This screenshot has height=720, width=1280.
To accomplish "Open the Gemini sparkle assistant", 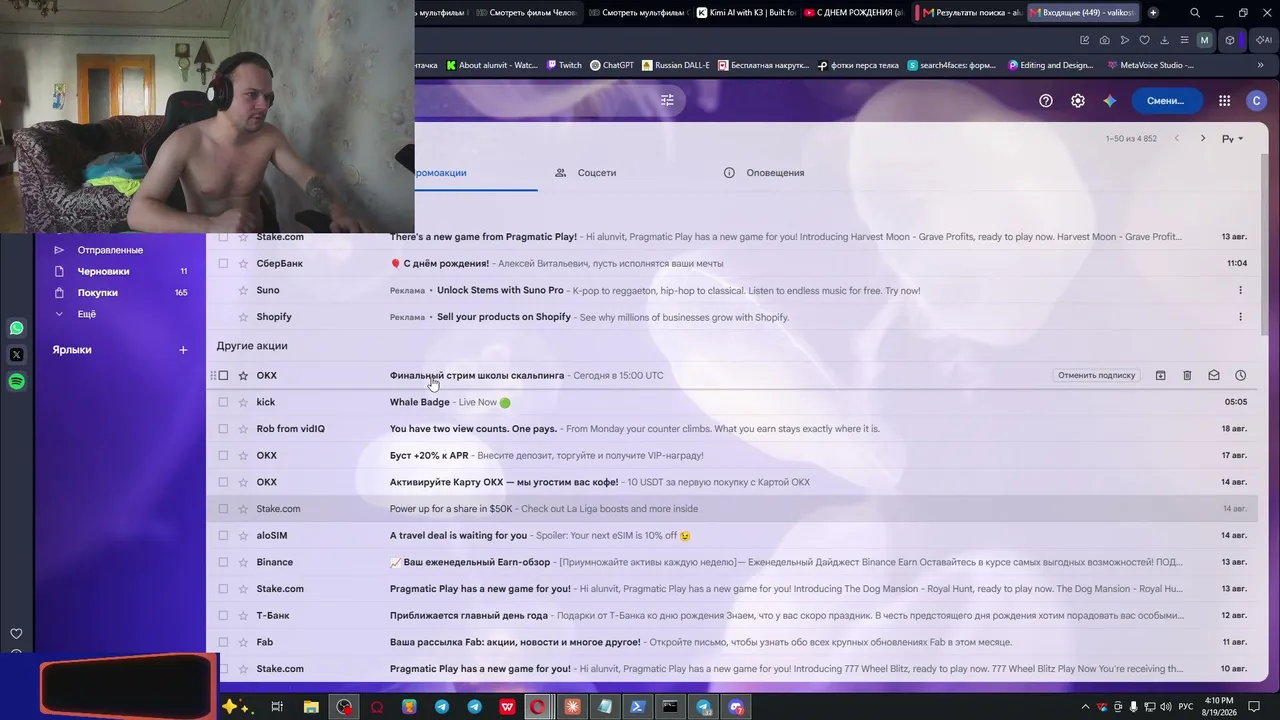I will pyautogui.click(x=1110, y=100).
